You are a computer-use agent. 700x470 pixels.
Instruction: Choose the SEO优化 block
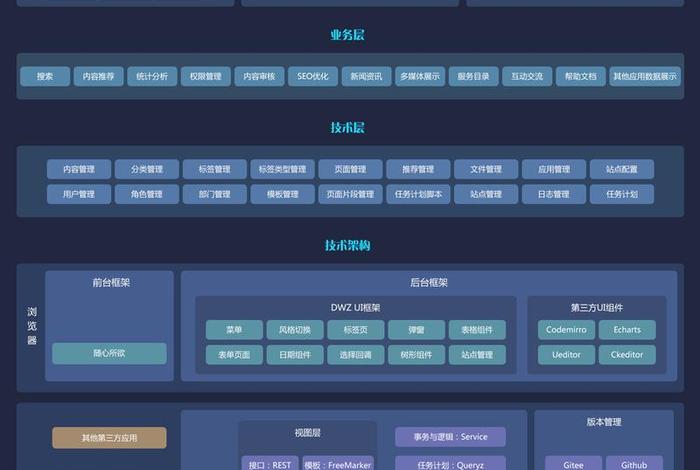point(313,76)
